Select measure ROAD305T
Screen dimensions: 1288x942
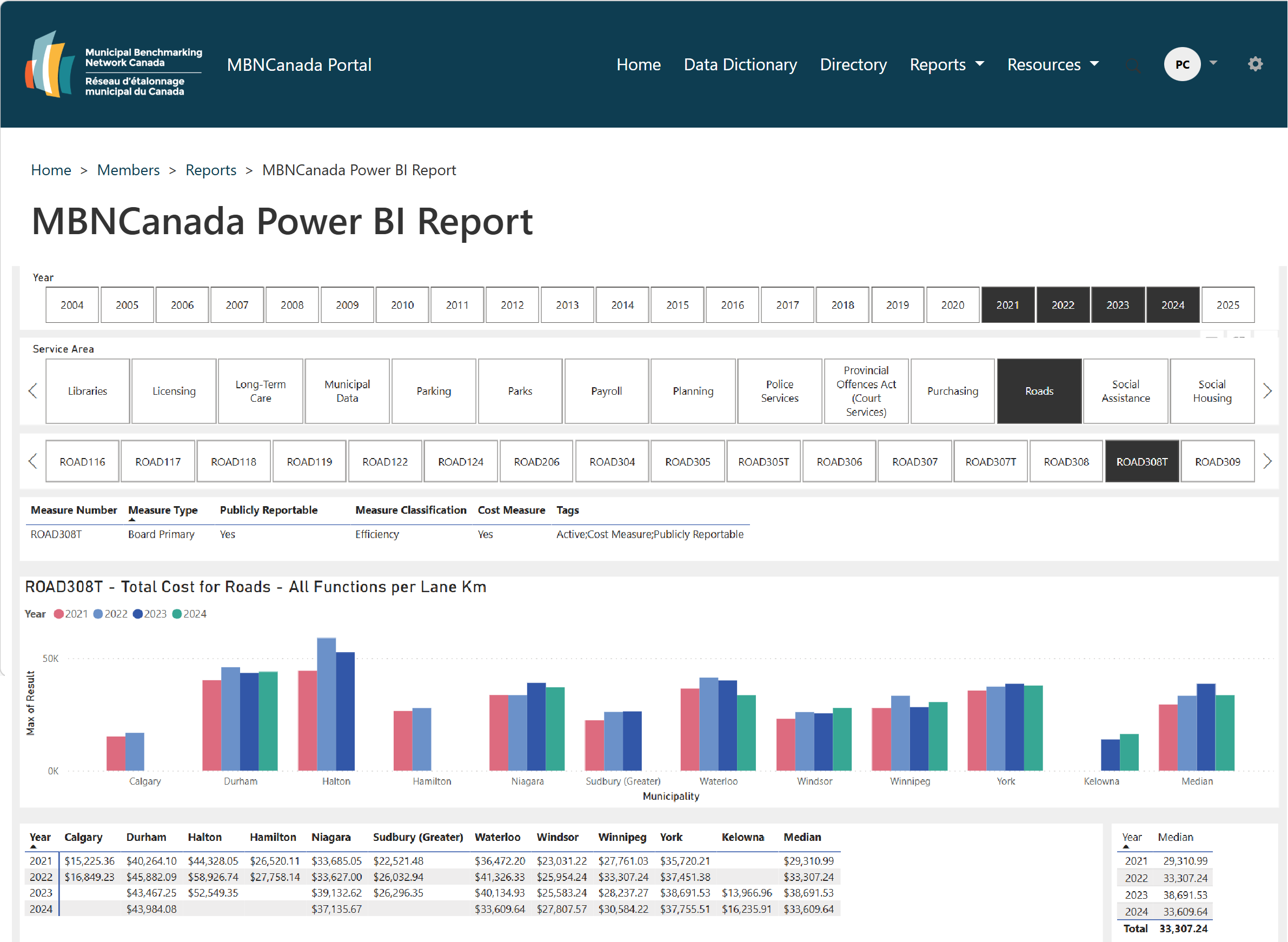tap(764, 462)
